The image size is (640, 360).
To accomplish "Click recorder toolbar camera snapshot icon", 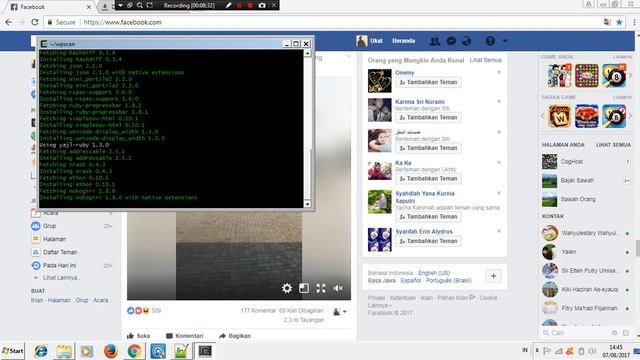I will pos(262,5).
